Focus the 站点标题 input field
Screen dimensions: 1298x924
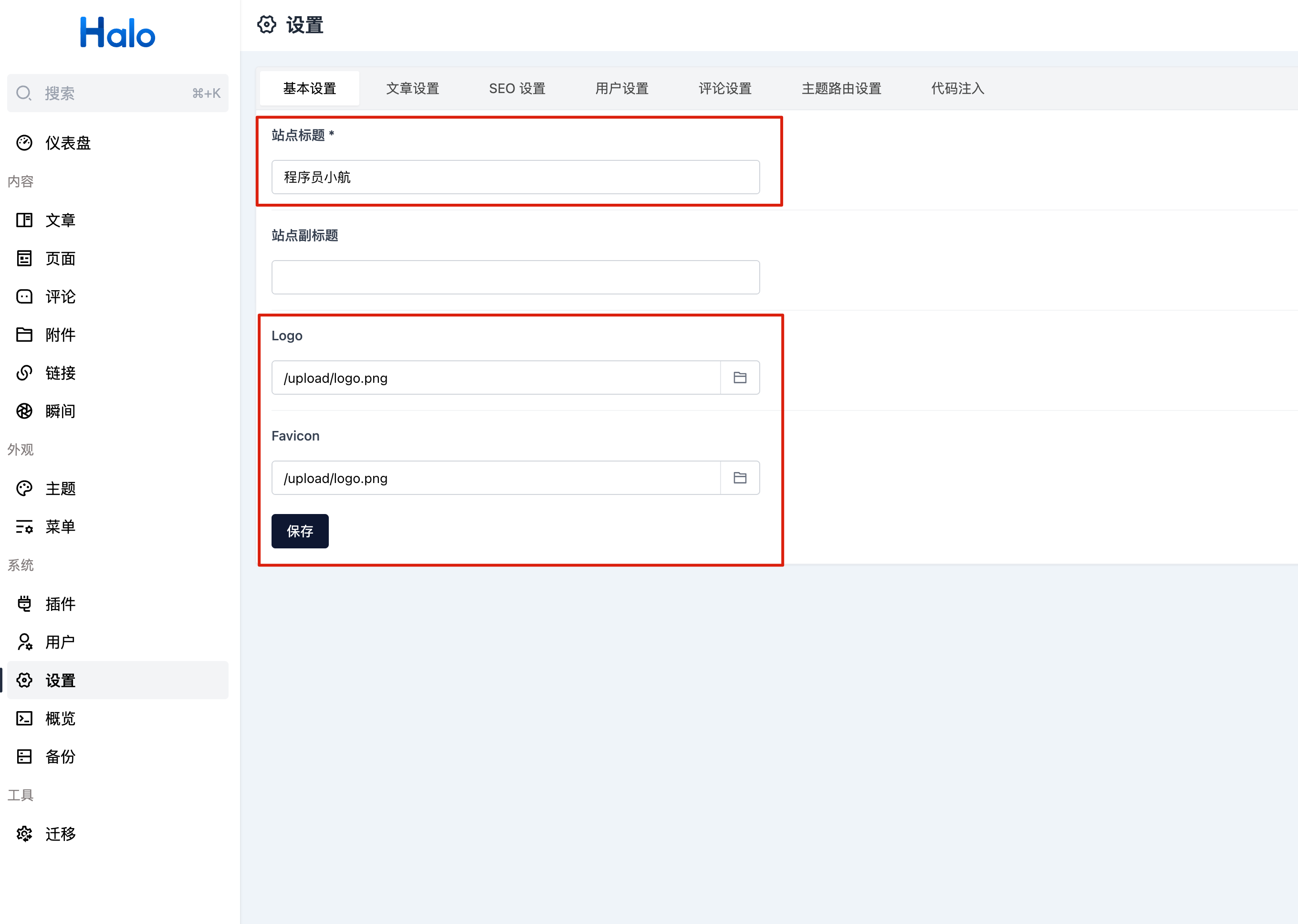[515, 177]
